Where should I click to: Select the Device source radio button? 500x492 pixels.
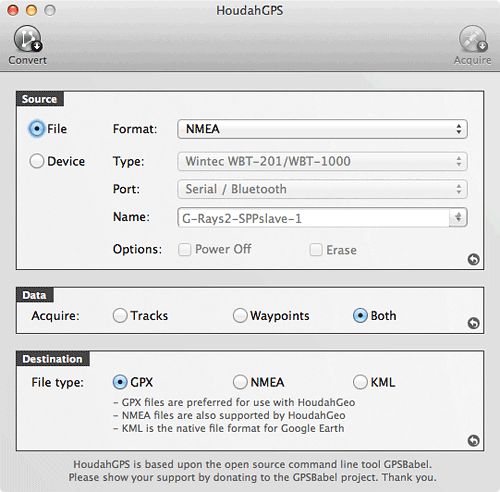[x=36, y=161]
